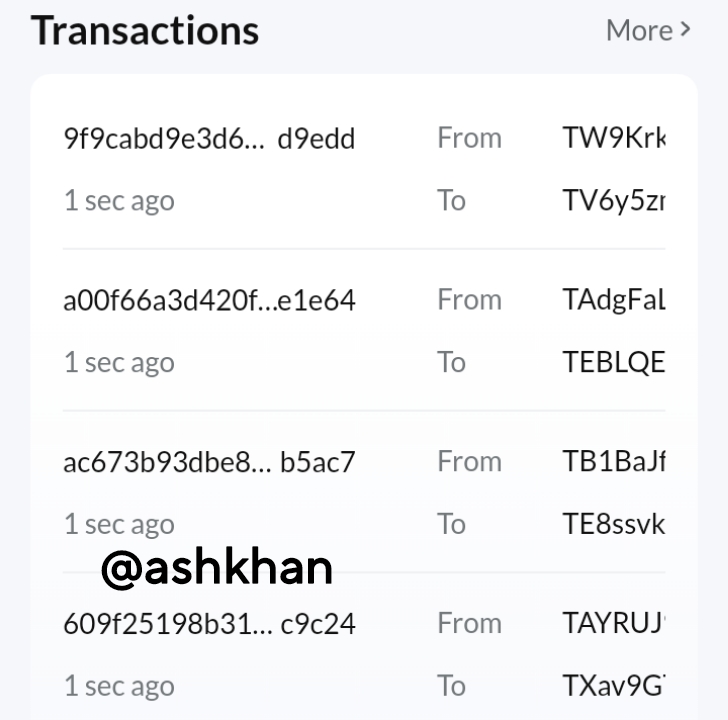
Task: Click the To label of the second transaction
Action: click(451, 362)
